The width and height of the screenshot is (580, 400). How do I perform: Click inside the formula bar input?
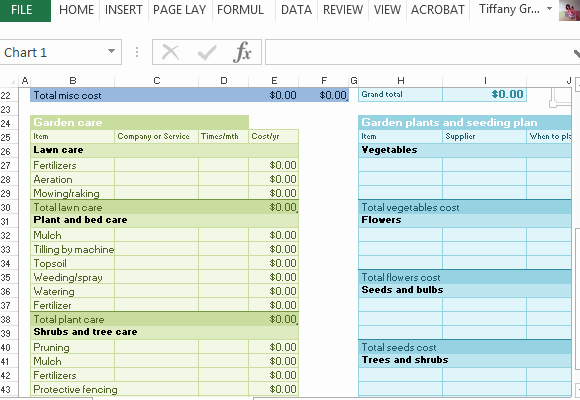click(418, 52)
